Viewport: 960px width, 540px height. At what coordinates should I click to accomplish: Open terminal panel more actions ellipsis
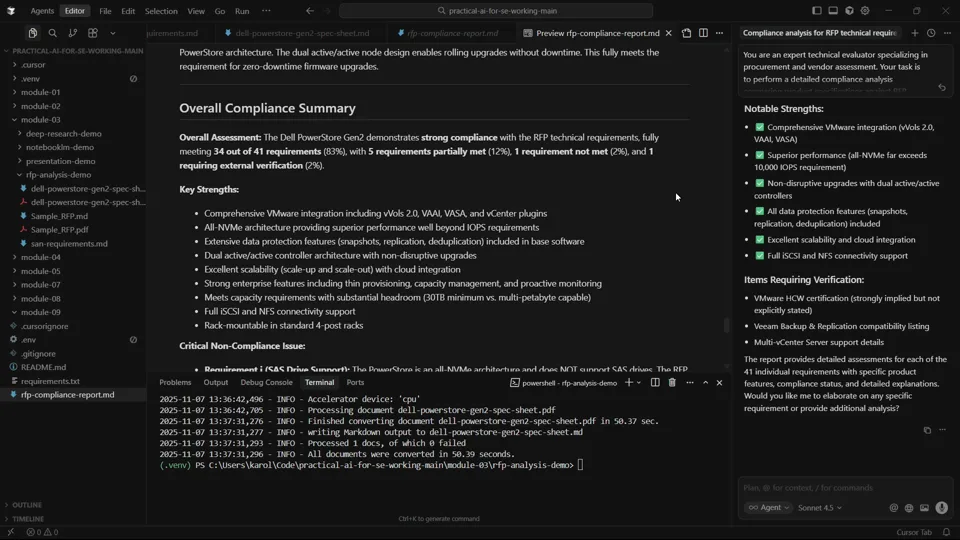click(x=690, y=383)
